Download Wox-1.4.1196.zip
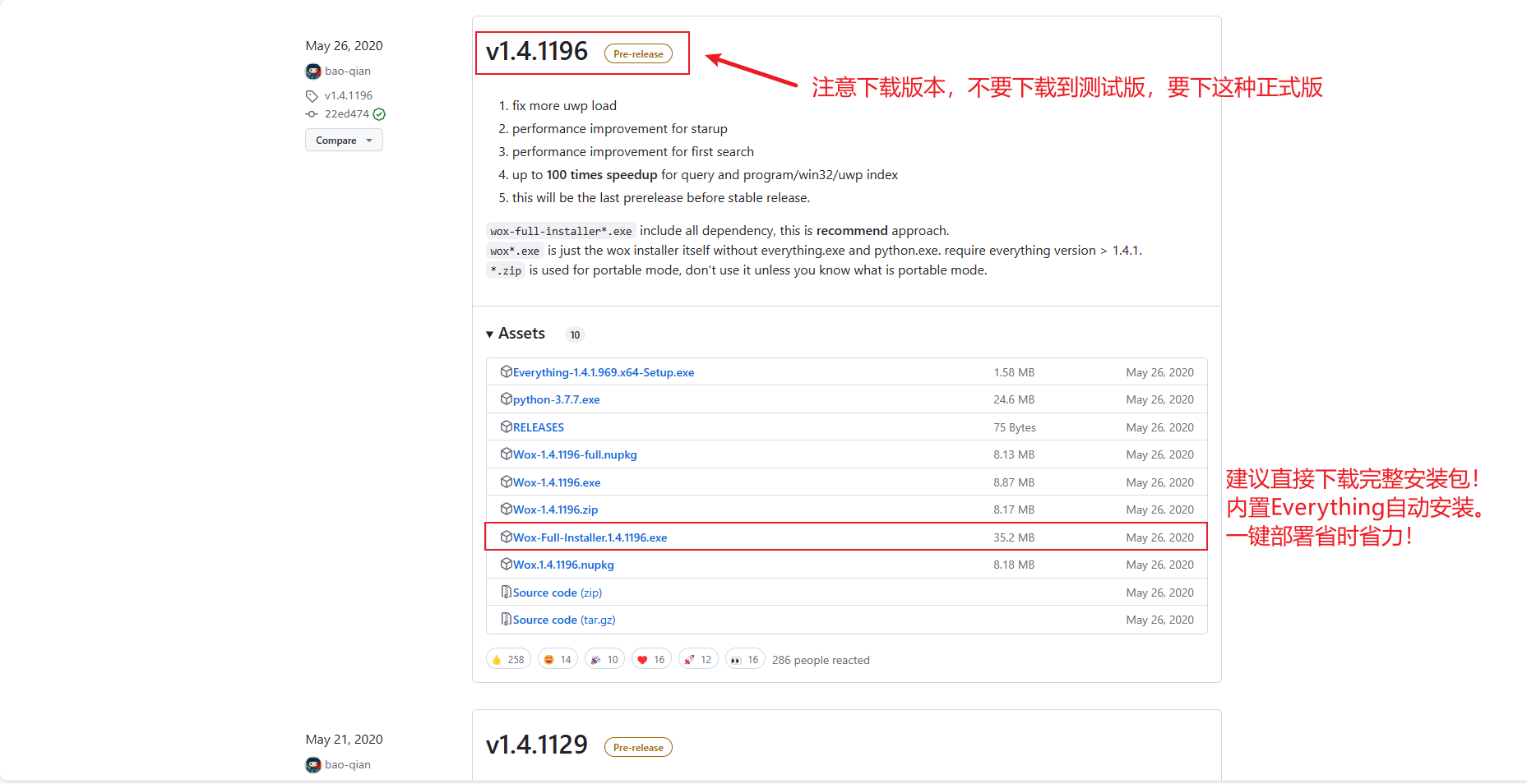The height and width of the screenshot is (784, 1527). (556, 510)
